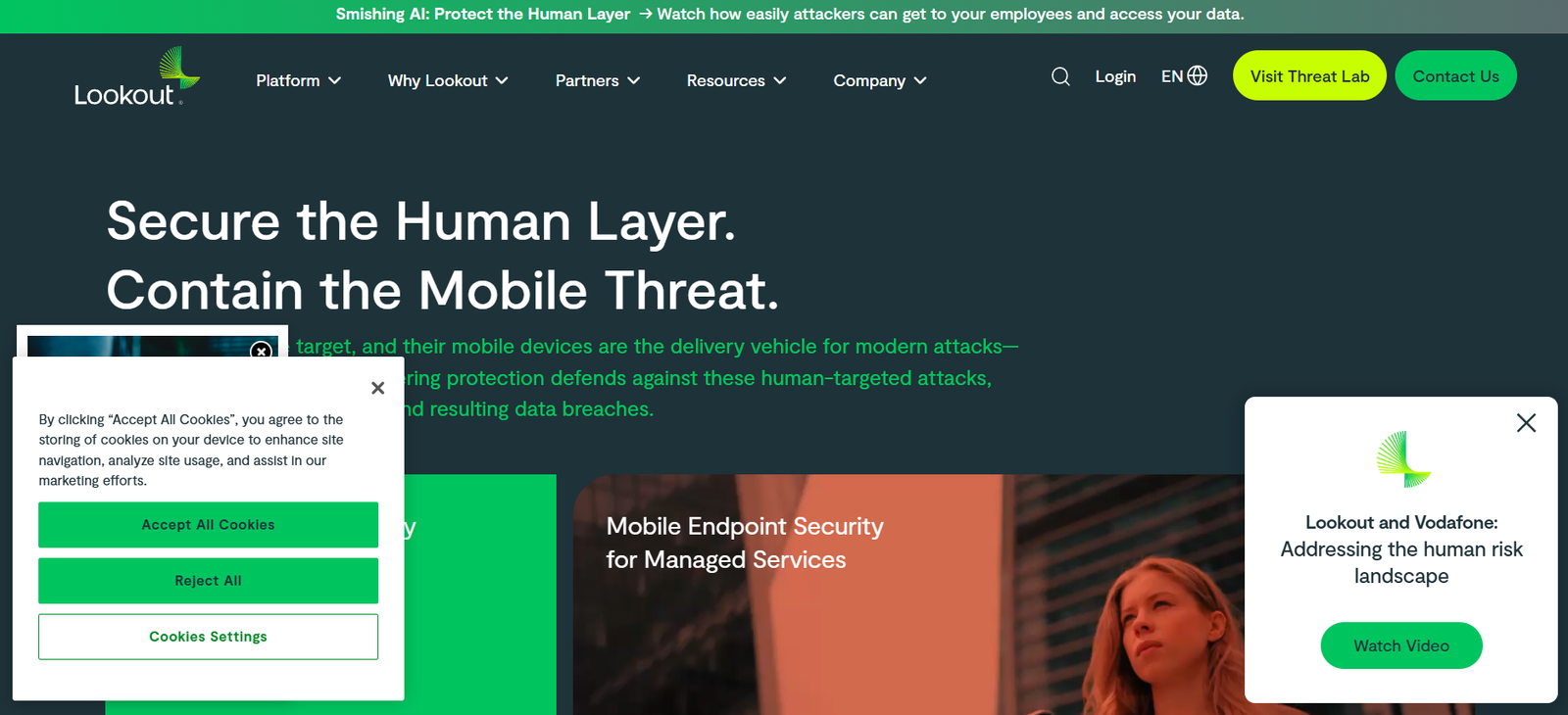
Task: Accept all cookies
Action: 208,525
